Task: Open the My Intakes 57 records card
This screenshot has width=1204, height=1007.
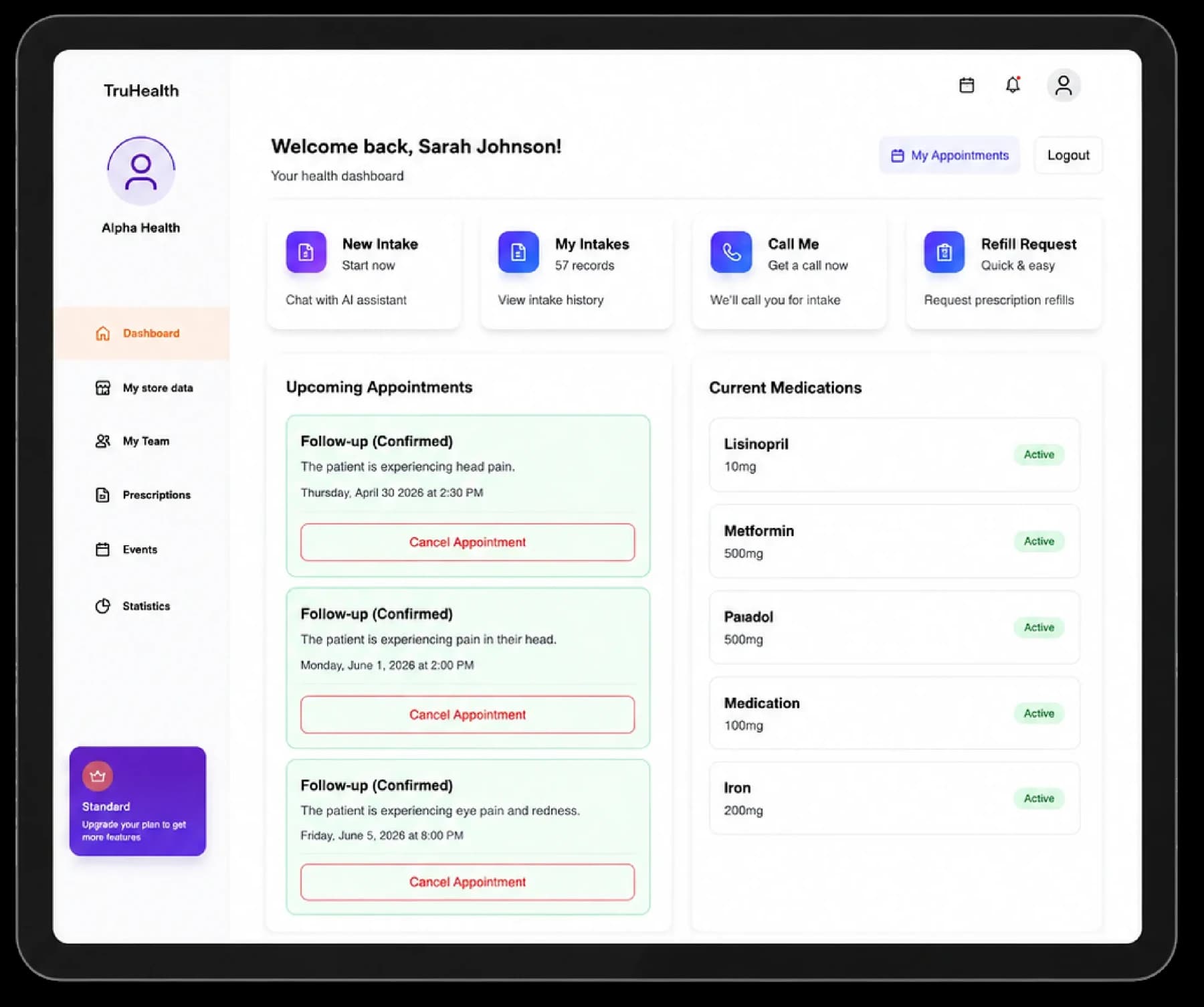Action: pyautogui.click(x=577, y=272)
